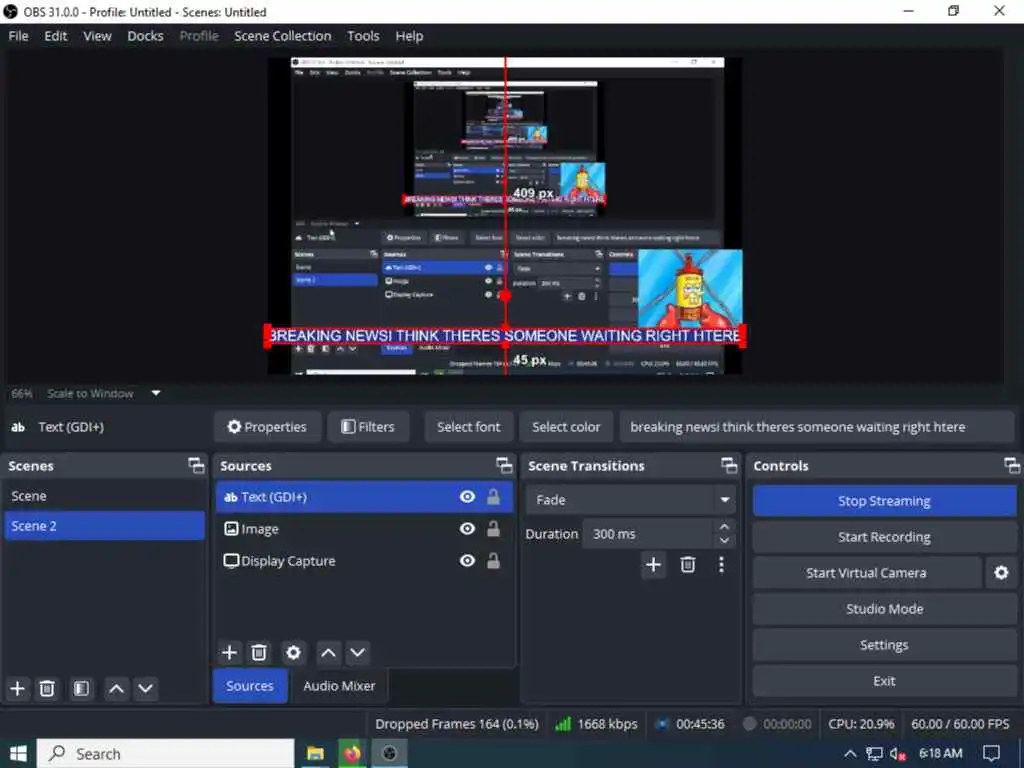Open Virtual Camera settings gear
The image size is (1024, 768).
point(1001,573)
